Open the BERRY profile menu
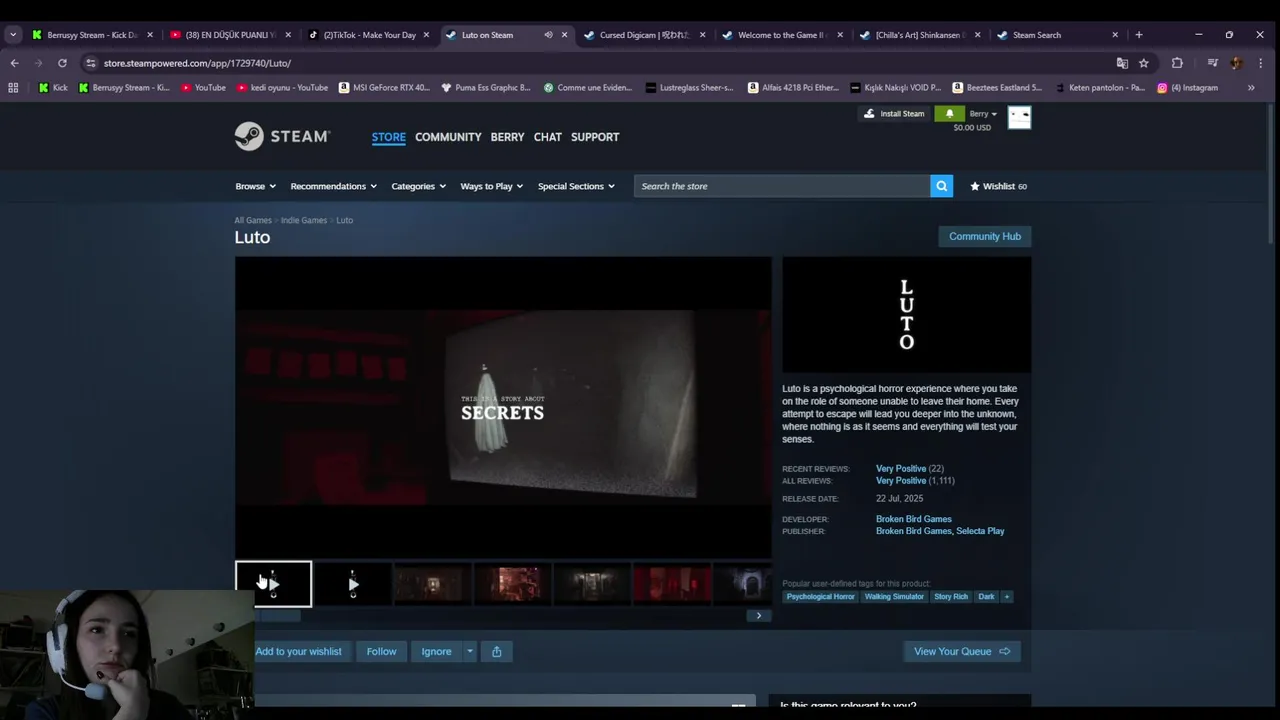 (507, 137)
